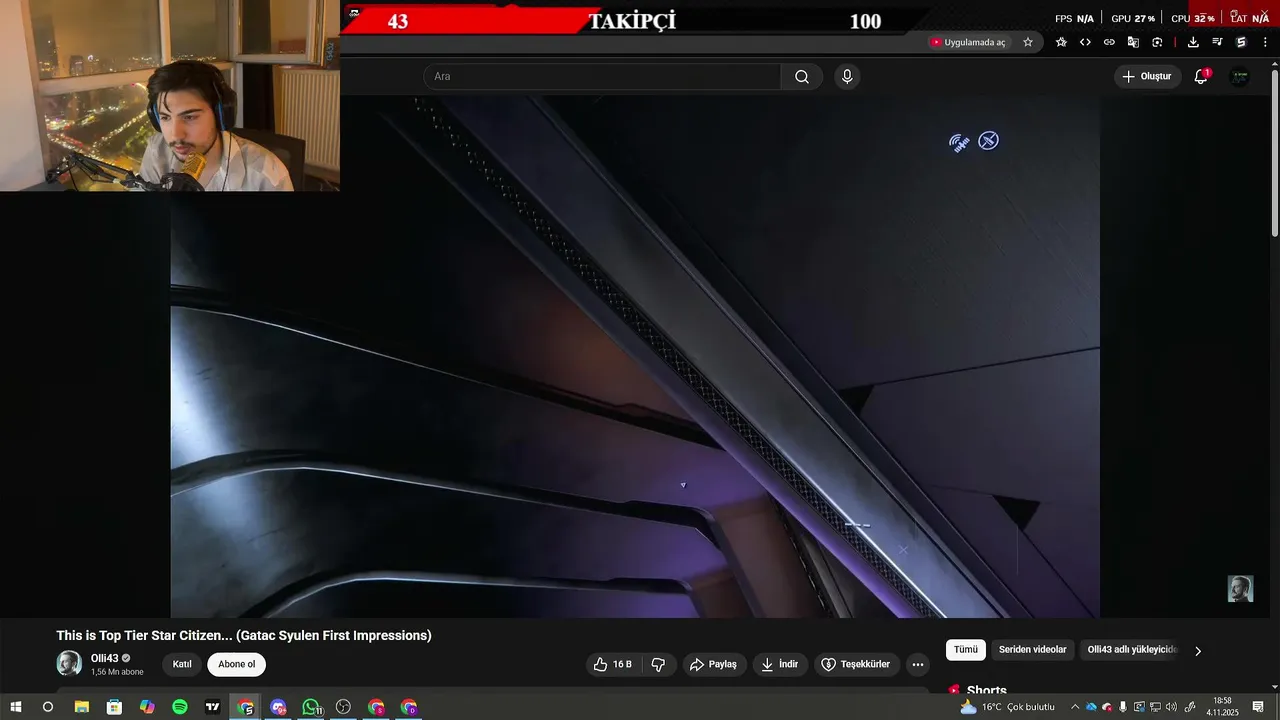Expand the system tray hidden icons arrow

(x=1075, y=707)
